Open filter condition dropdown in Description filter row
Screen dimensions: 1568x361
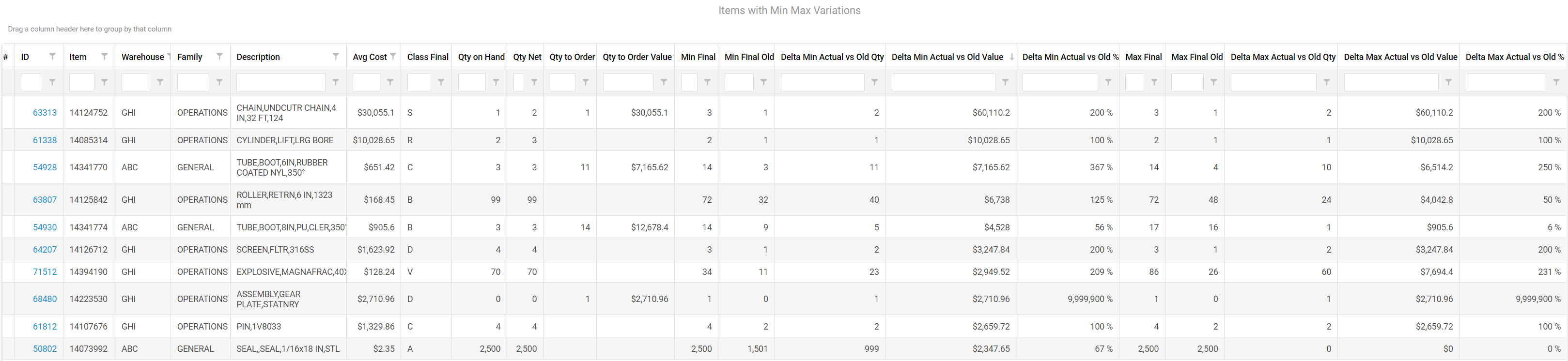(x=336, y=82)
